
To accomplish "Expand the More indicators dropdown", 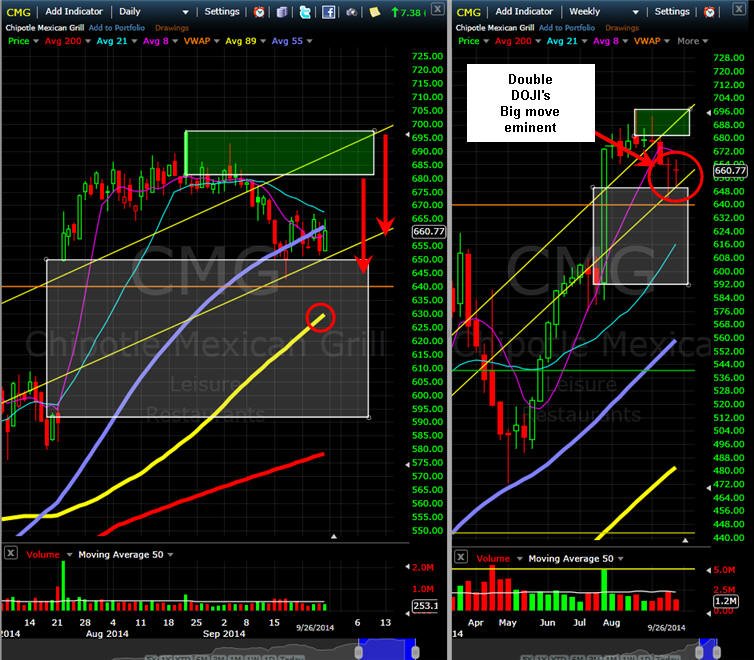I will tap(692, 41).
